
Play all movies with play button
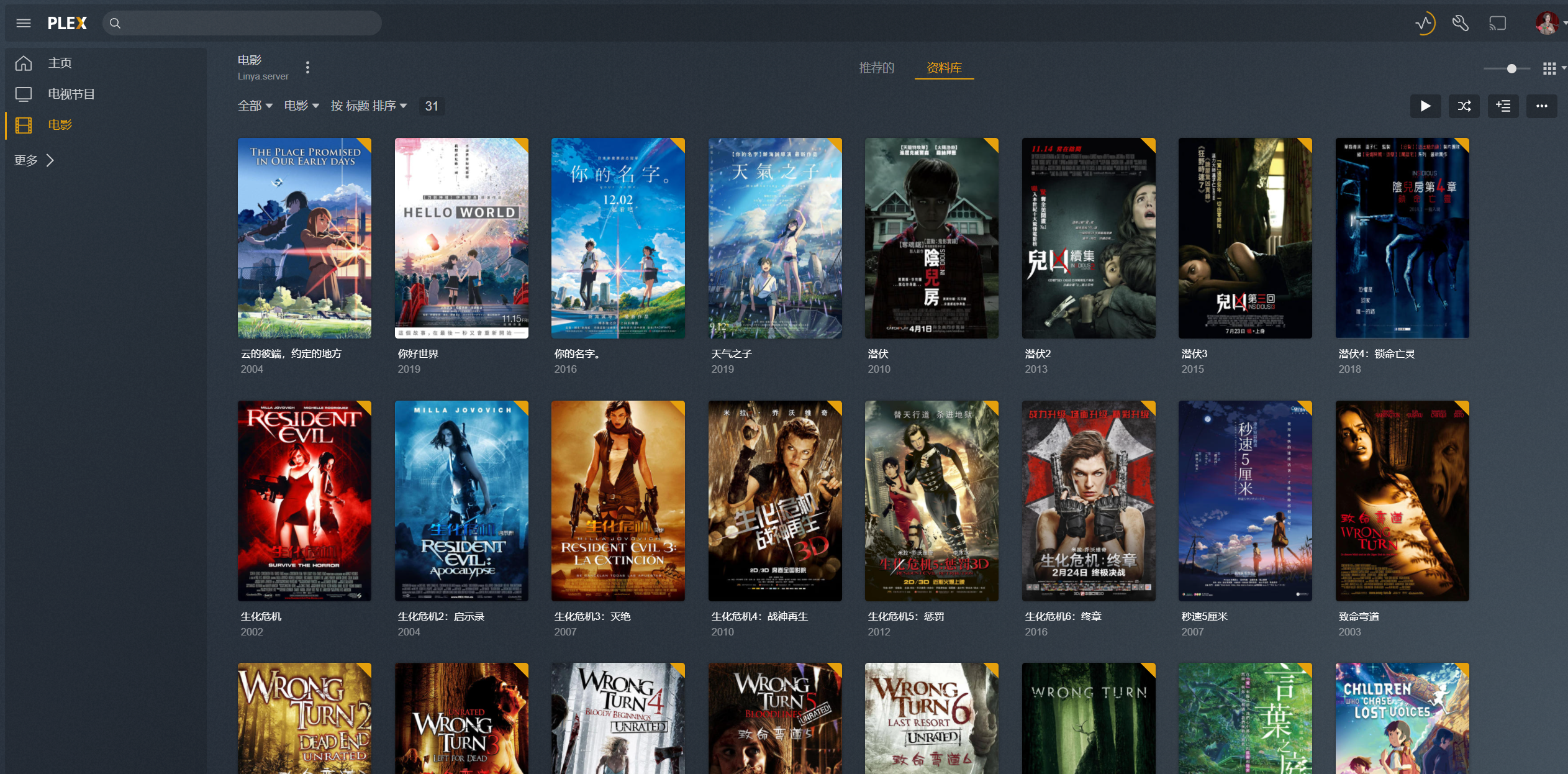click(x=1425, y=106)
